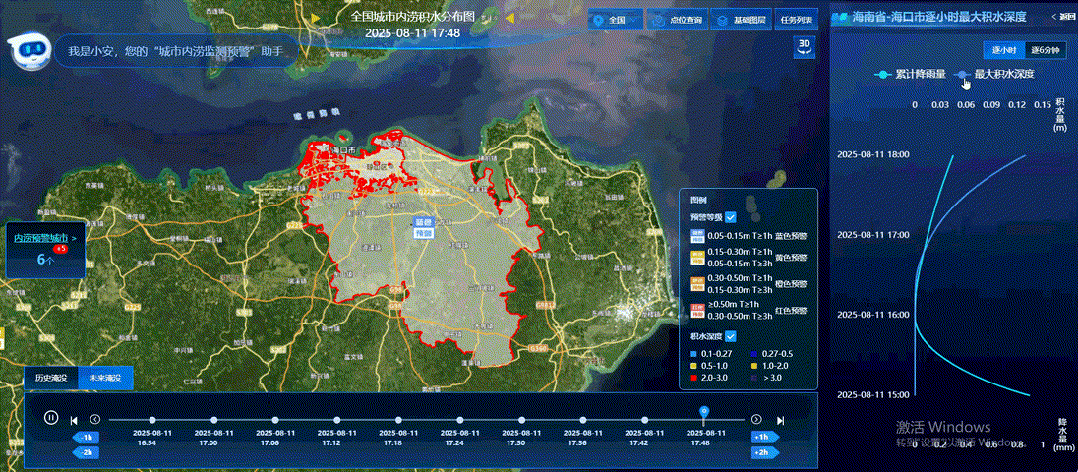Open the 任务列表 task list
1078x472 pixels.
(x=797, y=19)
